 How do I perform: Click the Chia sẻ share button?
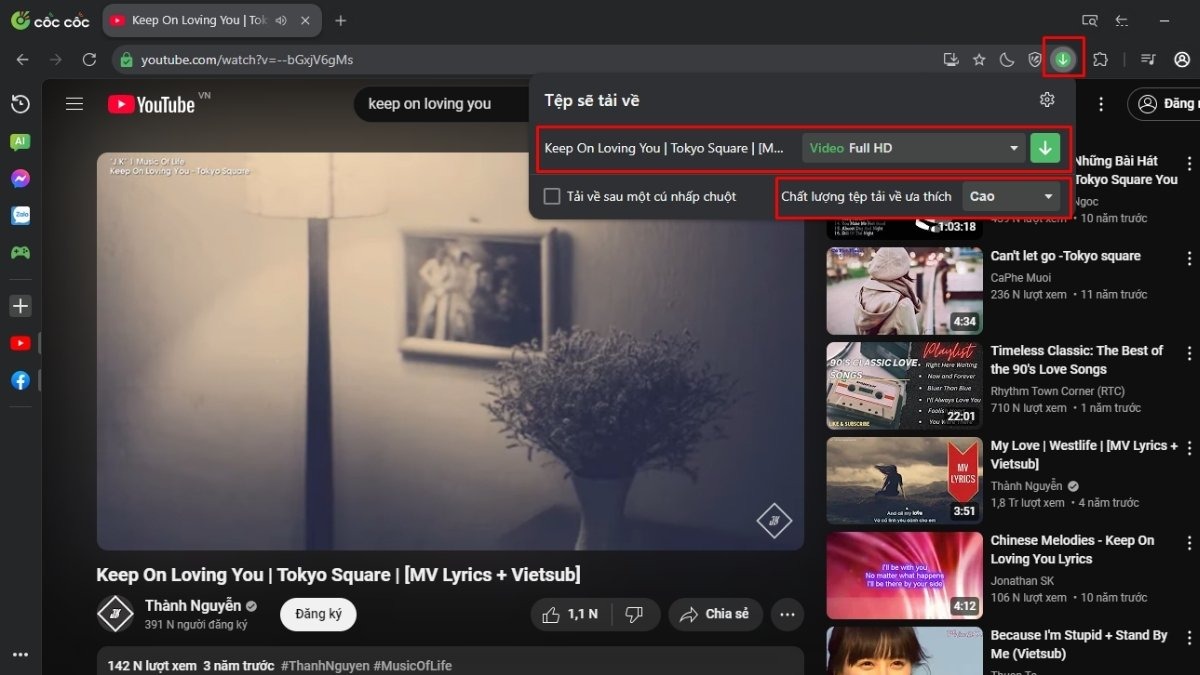coord(716,614)
